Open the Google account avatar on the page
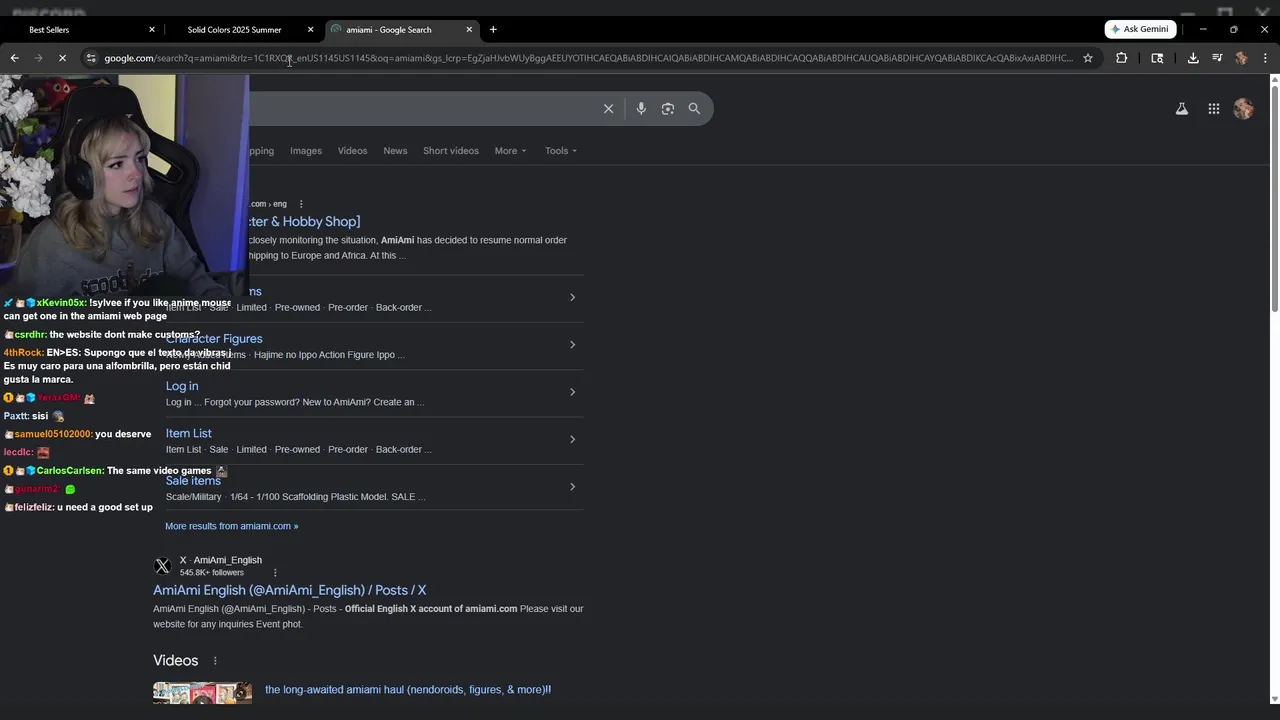This screenshot has height=720, width=1280. 1243,109
